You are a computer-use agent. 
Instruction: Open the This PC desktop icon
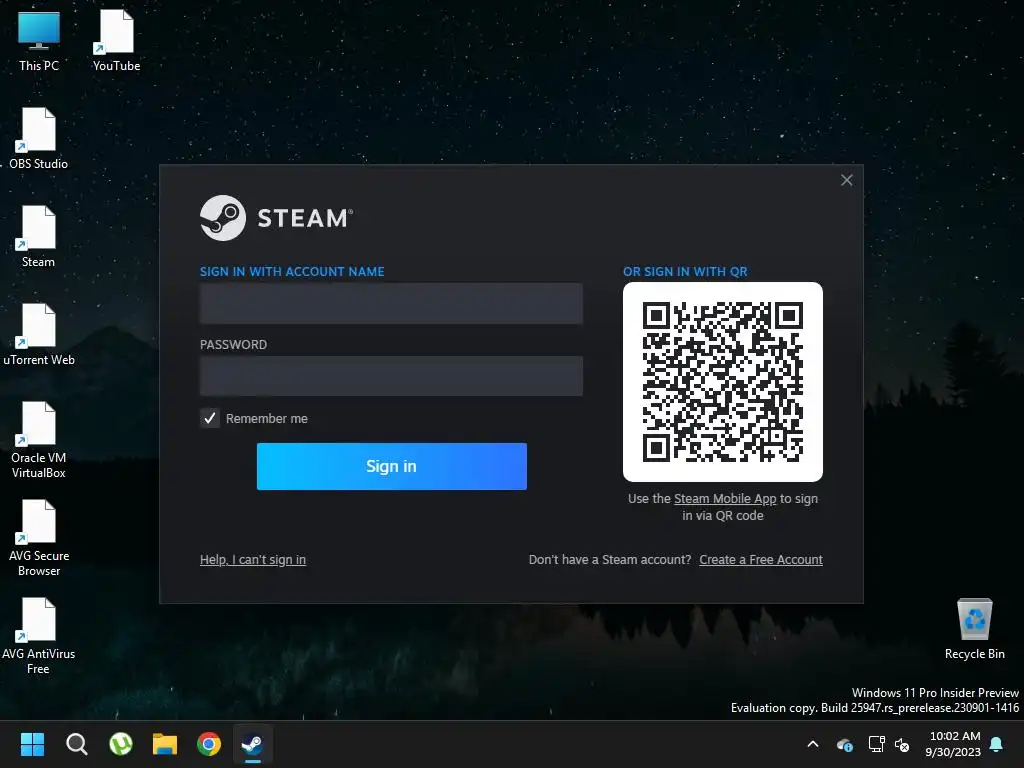pyautogui.click(x=39, y=40)
